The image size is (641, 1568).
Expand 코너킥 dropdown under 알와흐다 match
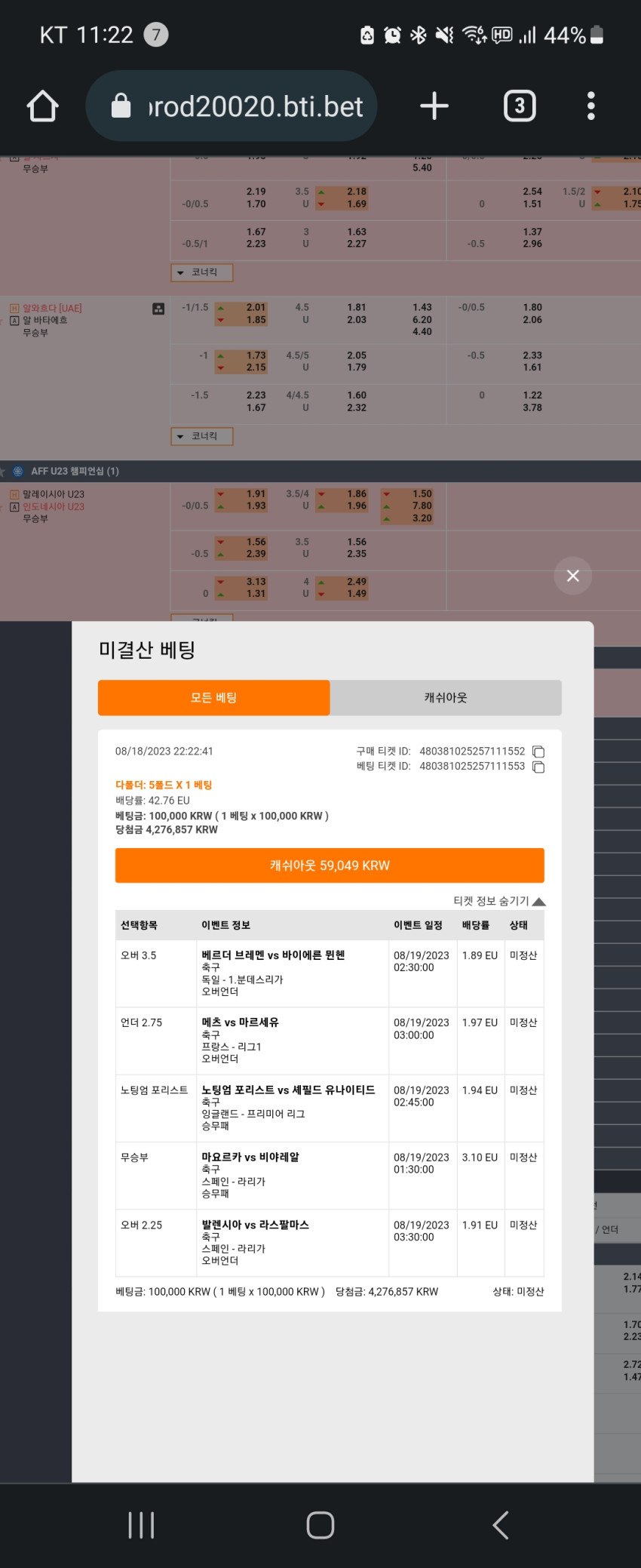click(x=202, y=436)
